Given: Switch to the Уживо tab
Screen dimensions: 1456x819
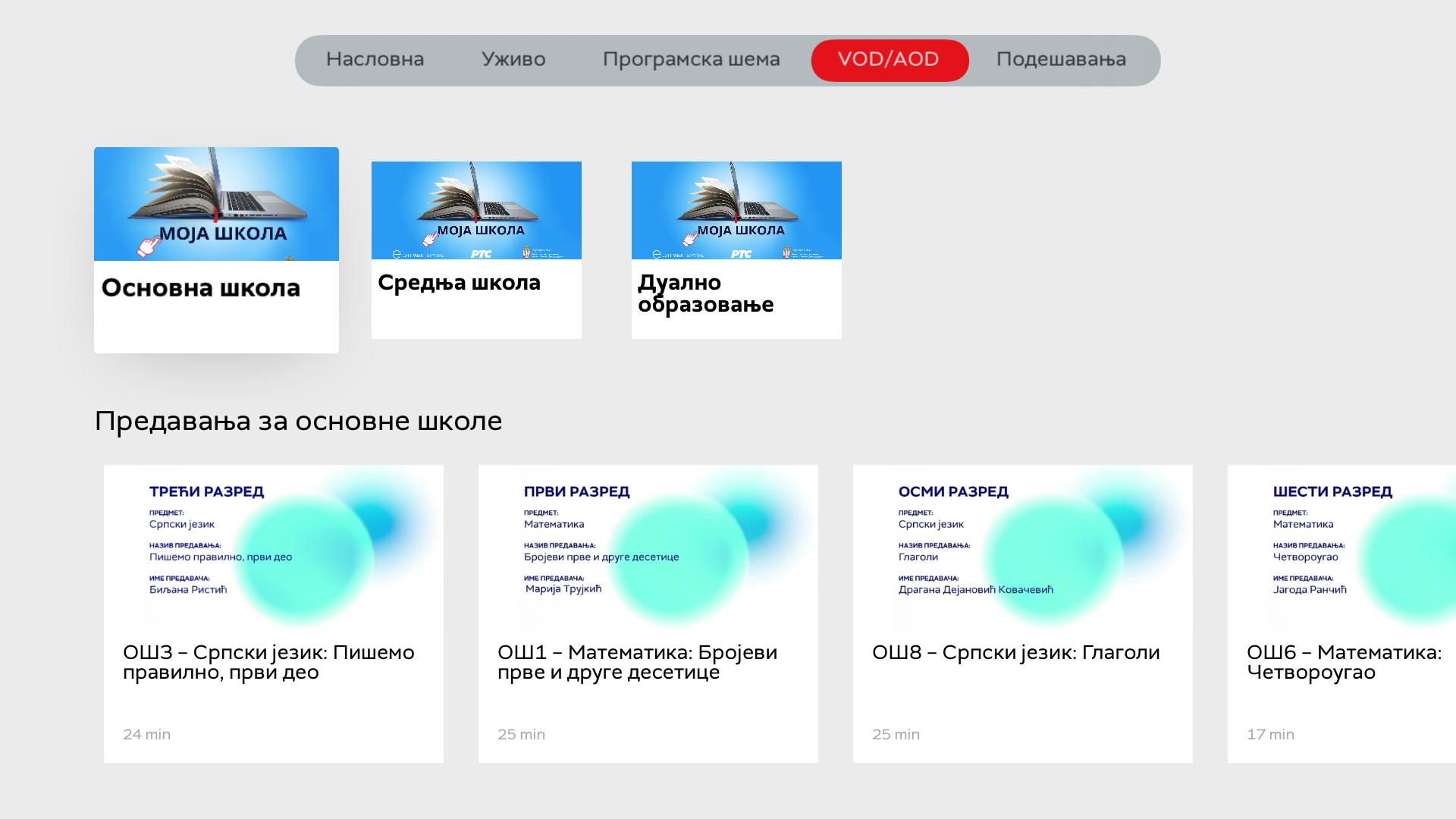Looking at the screenshot, I should [513, 60].
